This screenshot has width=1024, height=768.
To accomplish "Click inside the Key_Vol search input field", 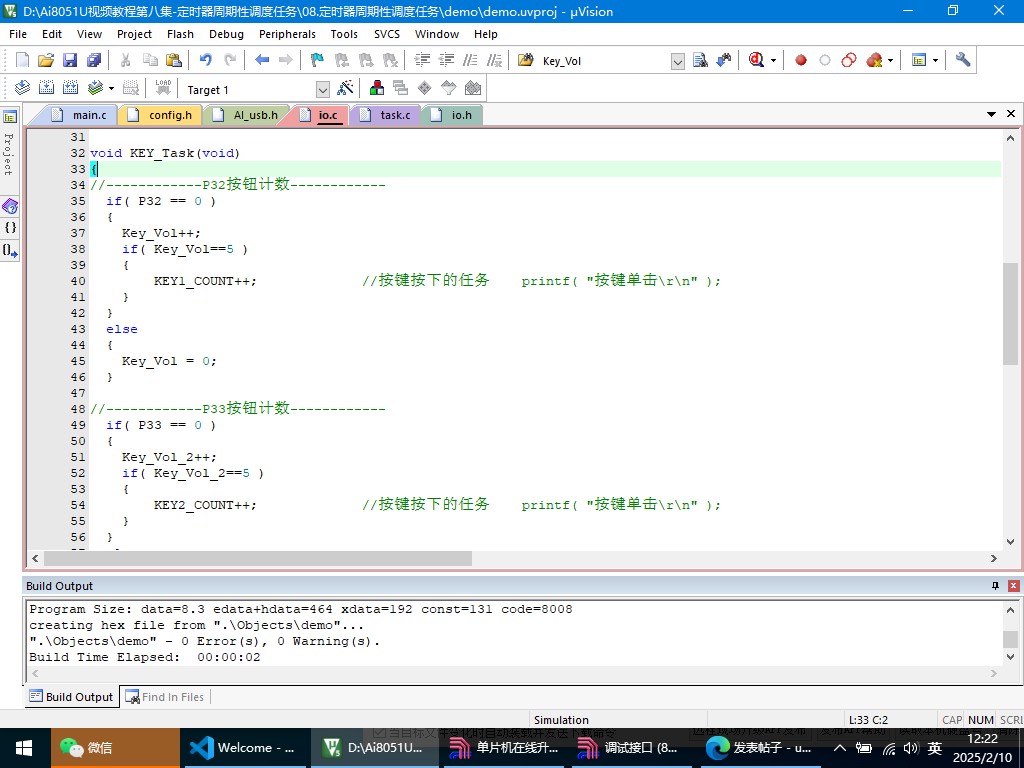I will click(605, 61).
